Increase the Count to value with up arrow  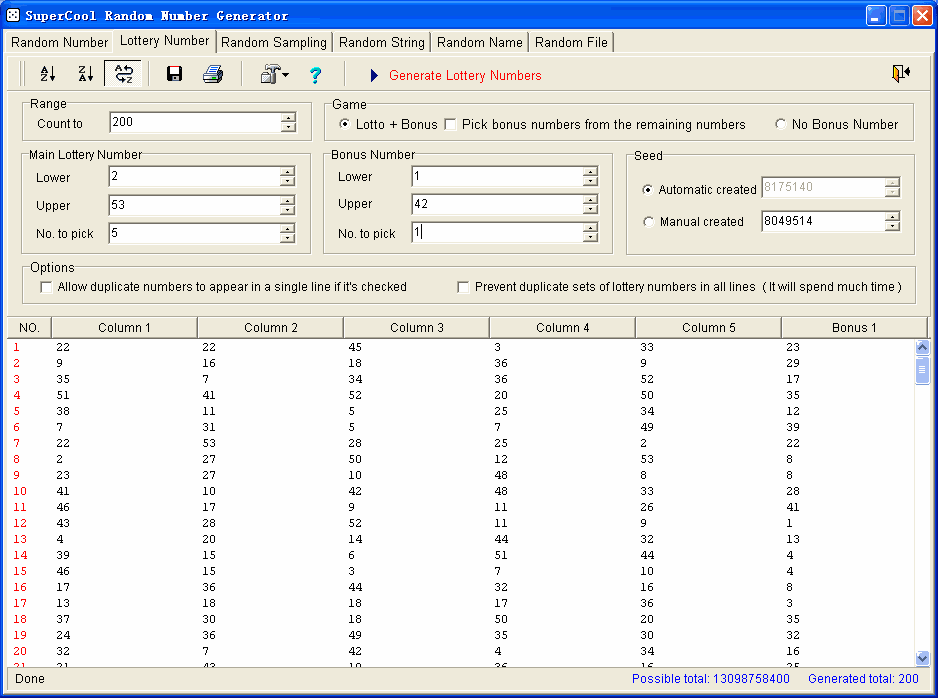(x=288, y=117)
